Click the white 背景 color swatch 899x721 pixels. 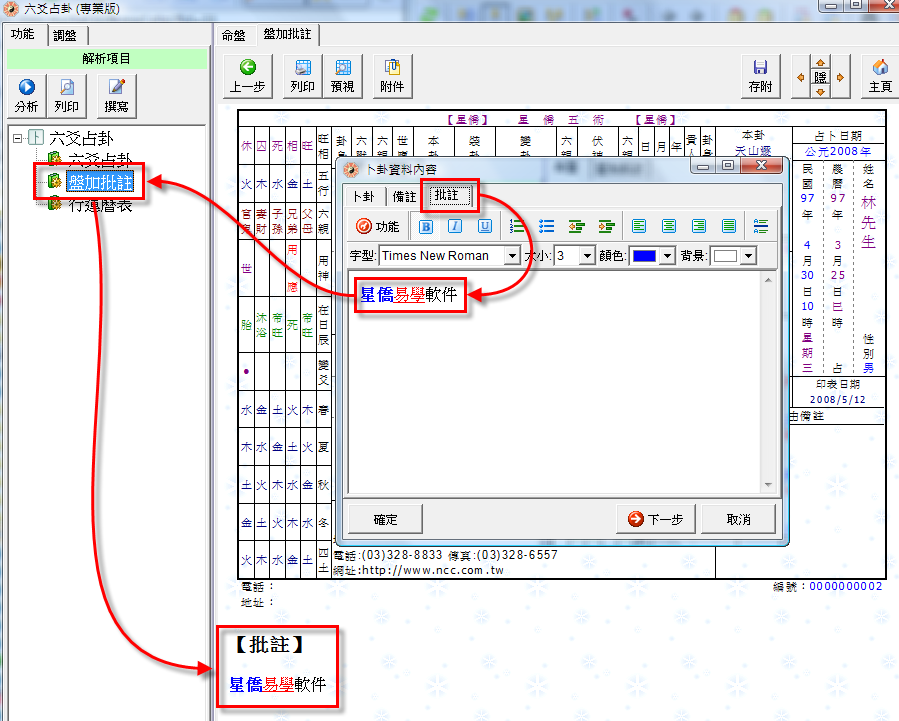pos(725,256)
